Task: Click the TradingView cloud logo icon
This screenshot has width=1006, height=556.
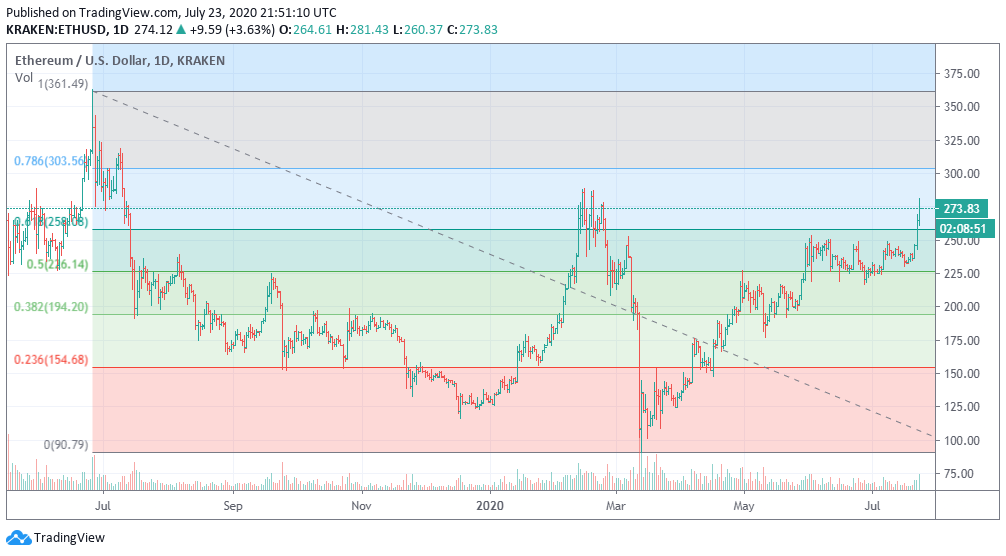Action: point(18,538)
